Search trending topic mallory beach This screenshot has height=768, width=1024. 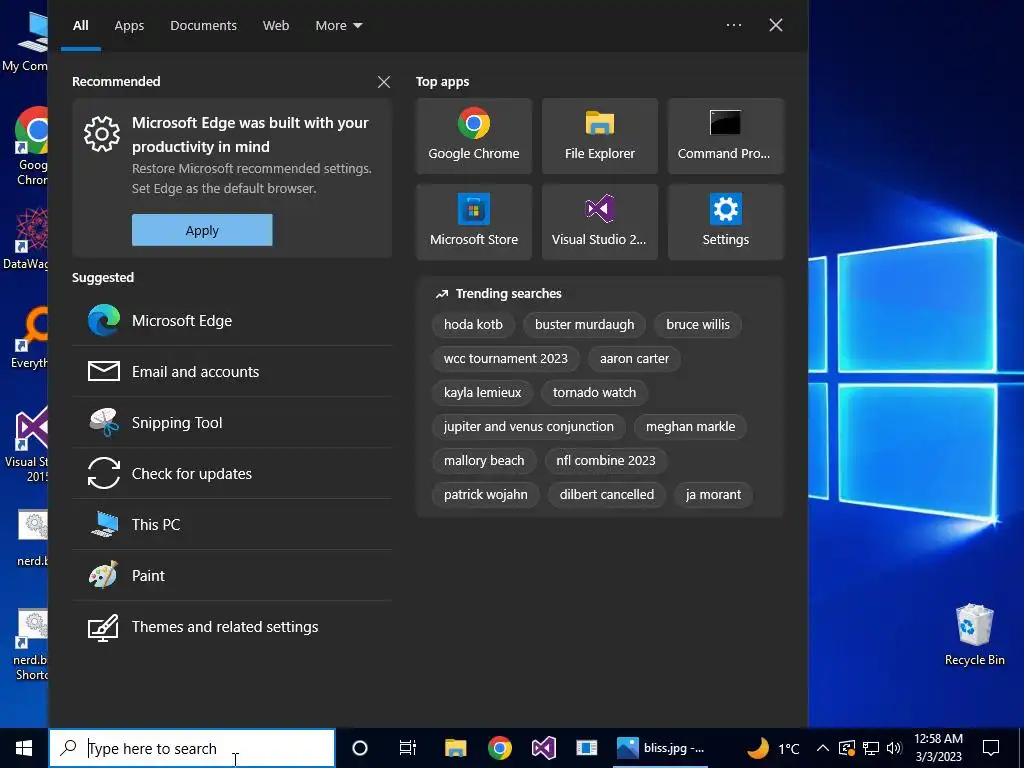[x=484, y=460]
